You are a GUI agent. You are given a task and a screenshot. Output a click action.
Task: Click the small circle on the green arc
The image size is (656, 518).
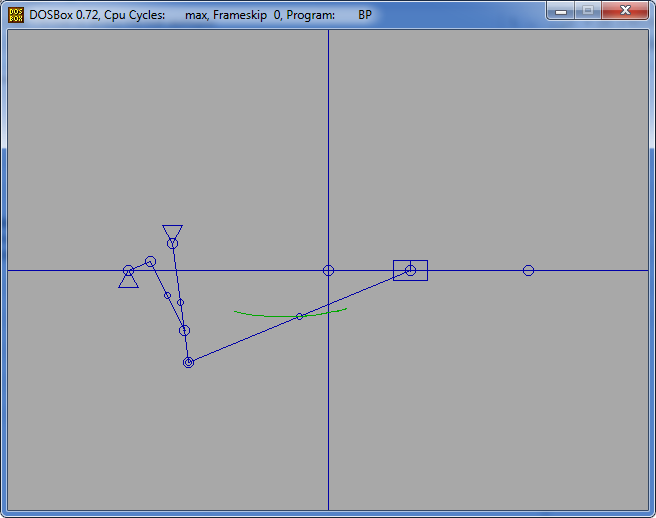coord(300,316)
